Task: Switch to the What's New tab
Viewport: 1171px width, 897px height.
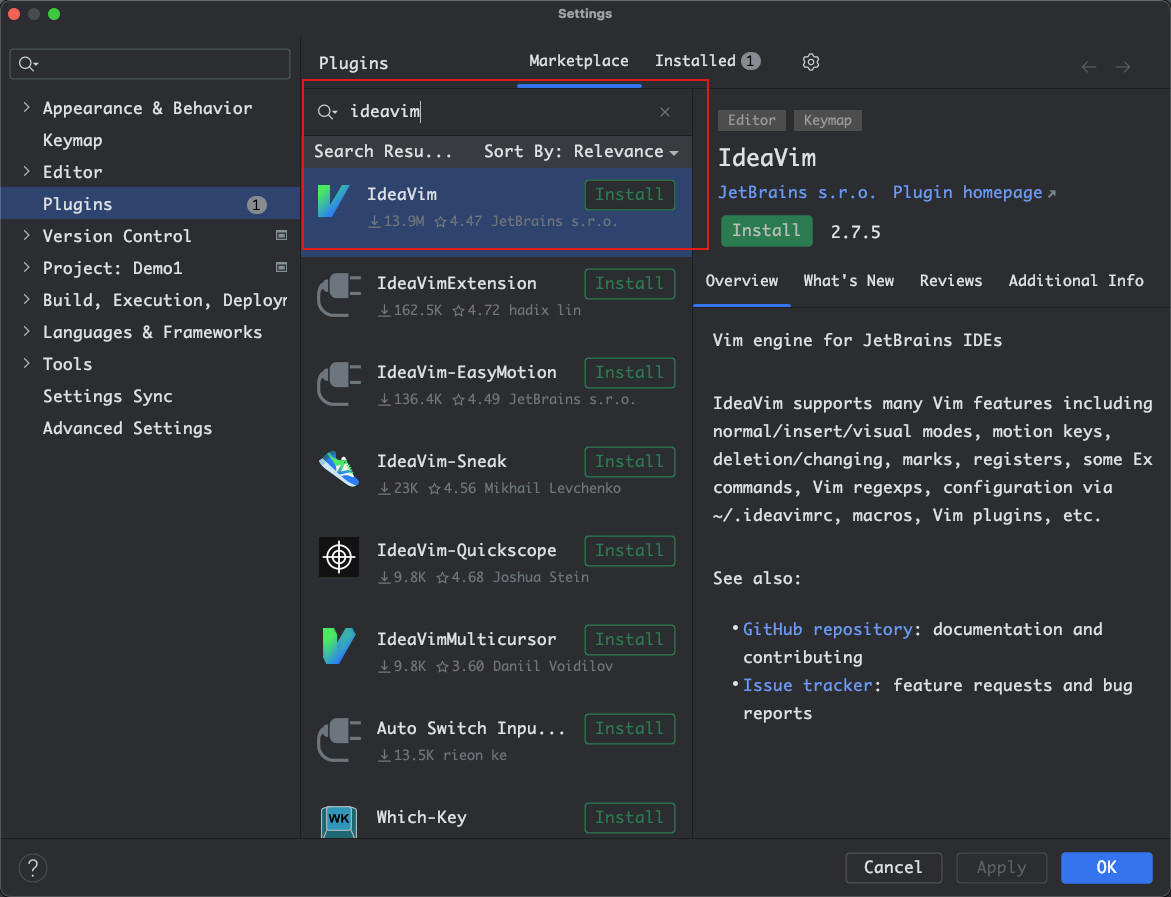Action: [848, 281]
